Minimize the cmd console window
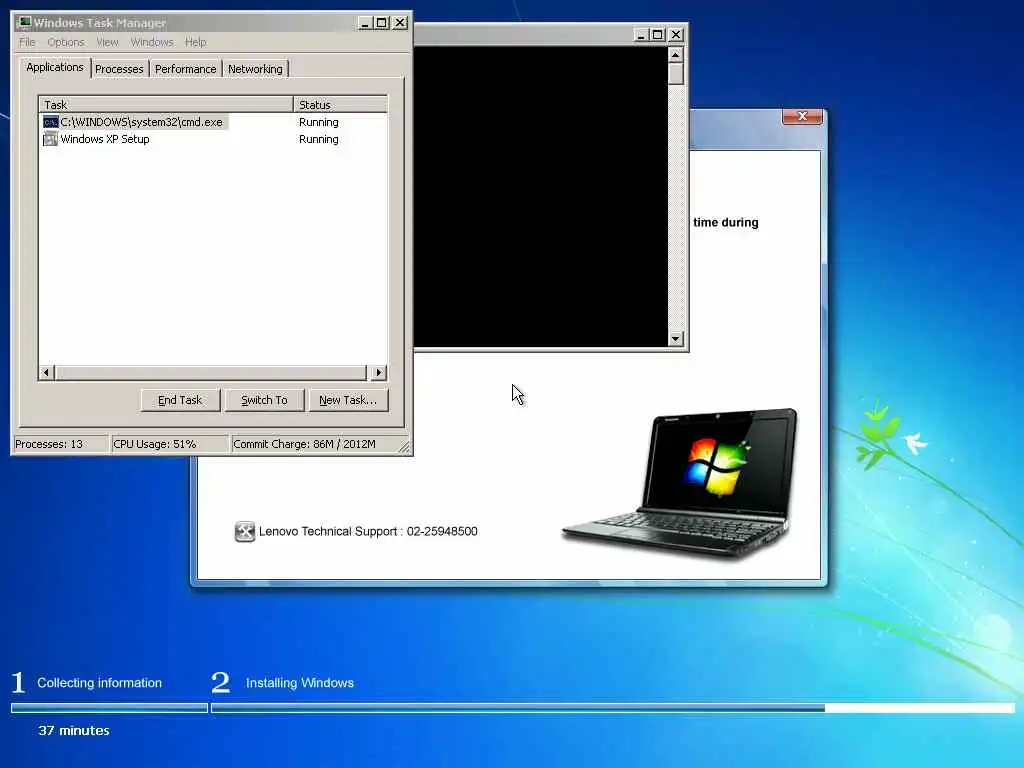This screenshot has height=768, width=1024. point(641,35)
